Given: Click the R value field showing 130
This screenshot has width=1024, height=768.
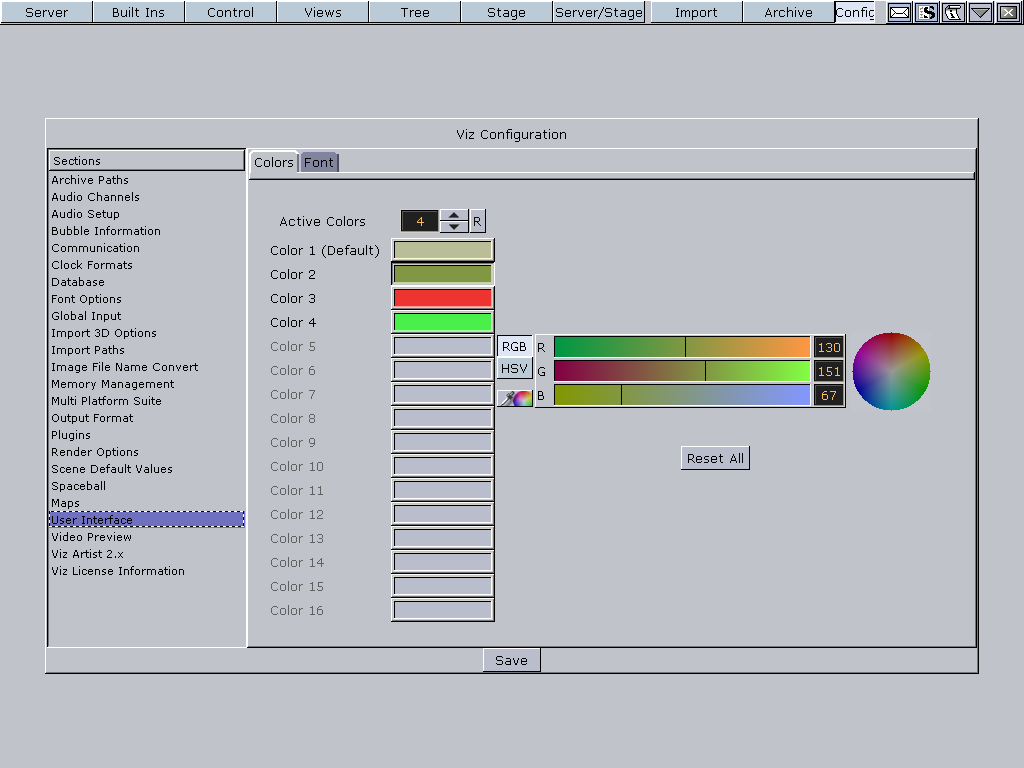Looking at the screenshot, I should pyautogui.click(x=828, y=347).
